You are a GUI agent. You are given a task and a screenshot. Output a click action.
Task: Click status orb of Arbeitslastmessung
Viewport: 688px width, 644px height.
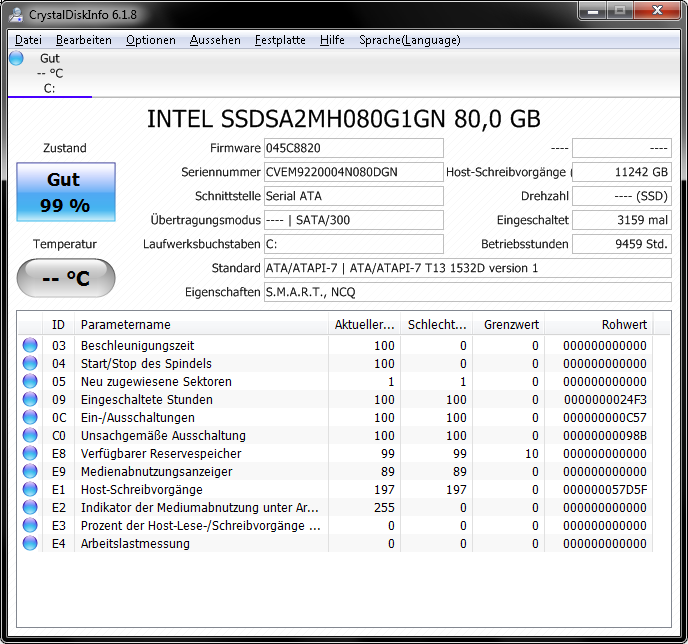[30, 543]
